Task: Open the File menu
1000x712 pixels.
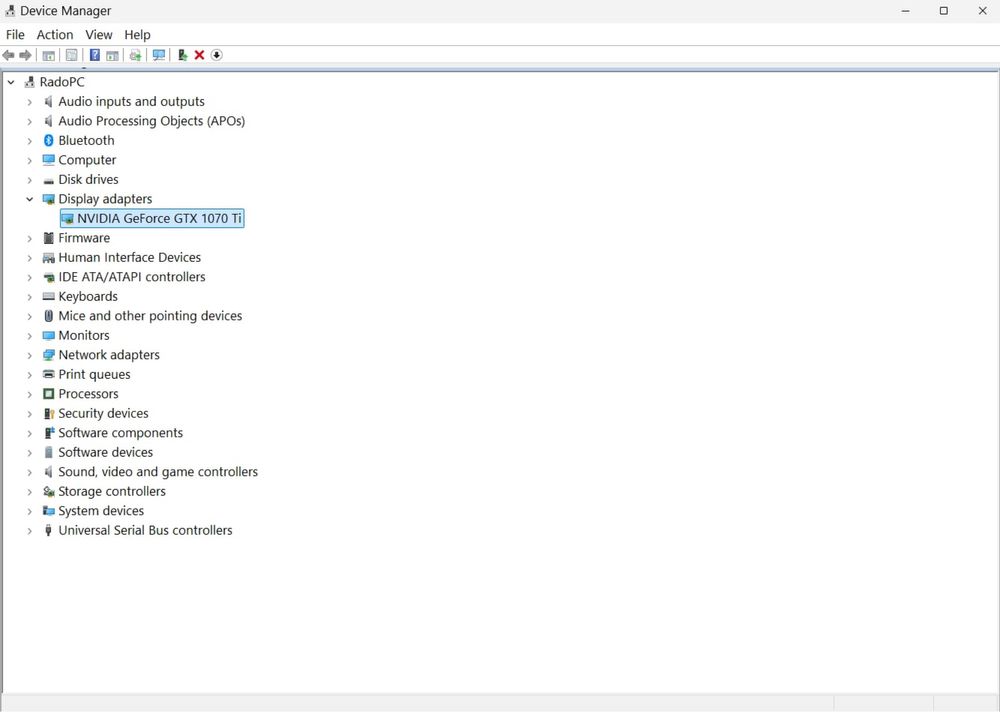Action: [x=15, y=34]
